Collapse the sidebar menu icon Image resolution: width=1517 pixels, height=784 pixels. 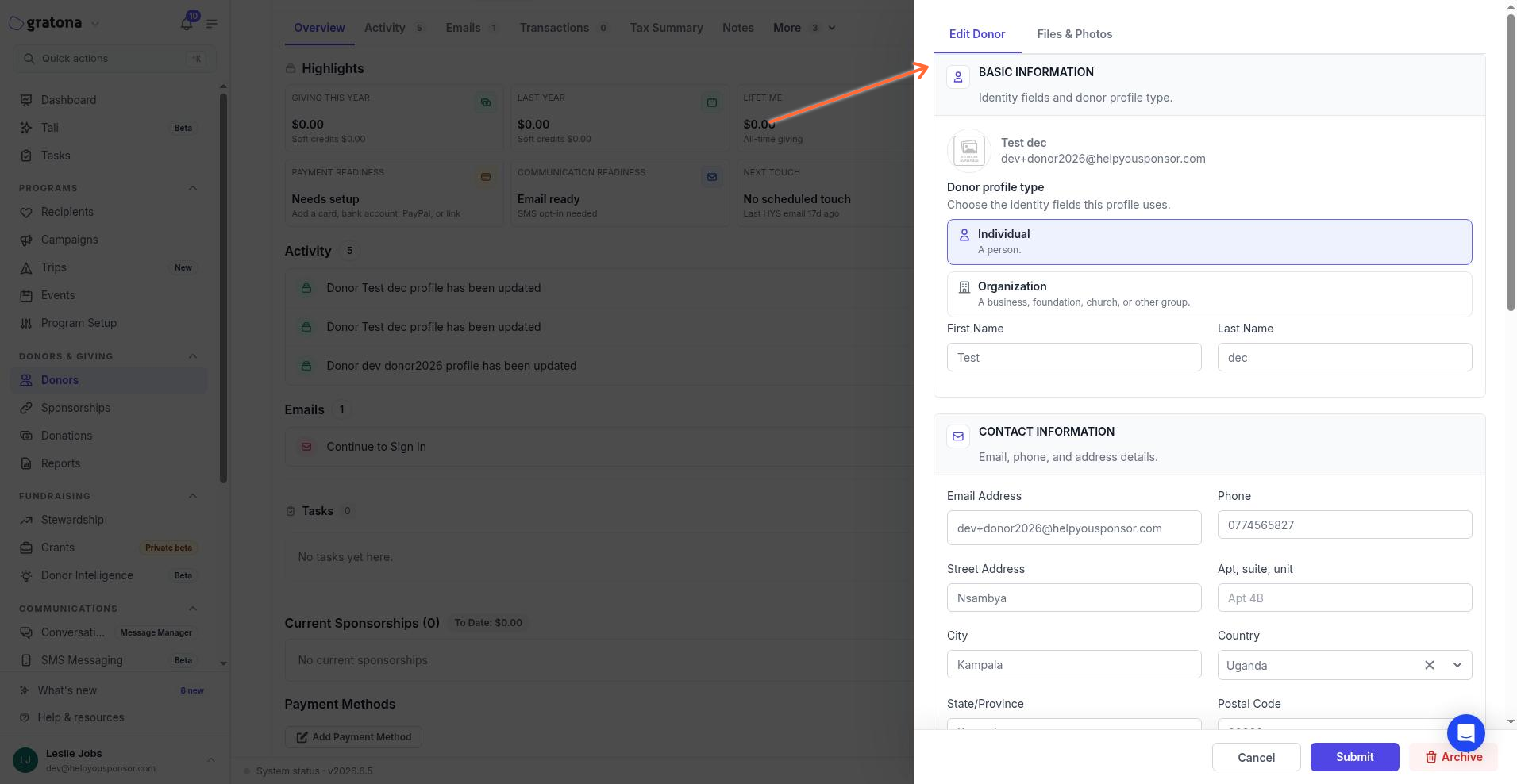click(x=212, y=24)
